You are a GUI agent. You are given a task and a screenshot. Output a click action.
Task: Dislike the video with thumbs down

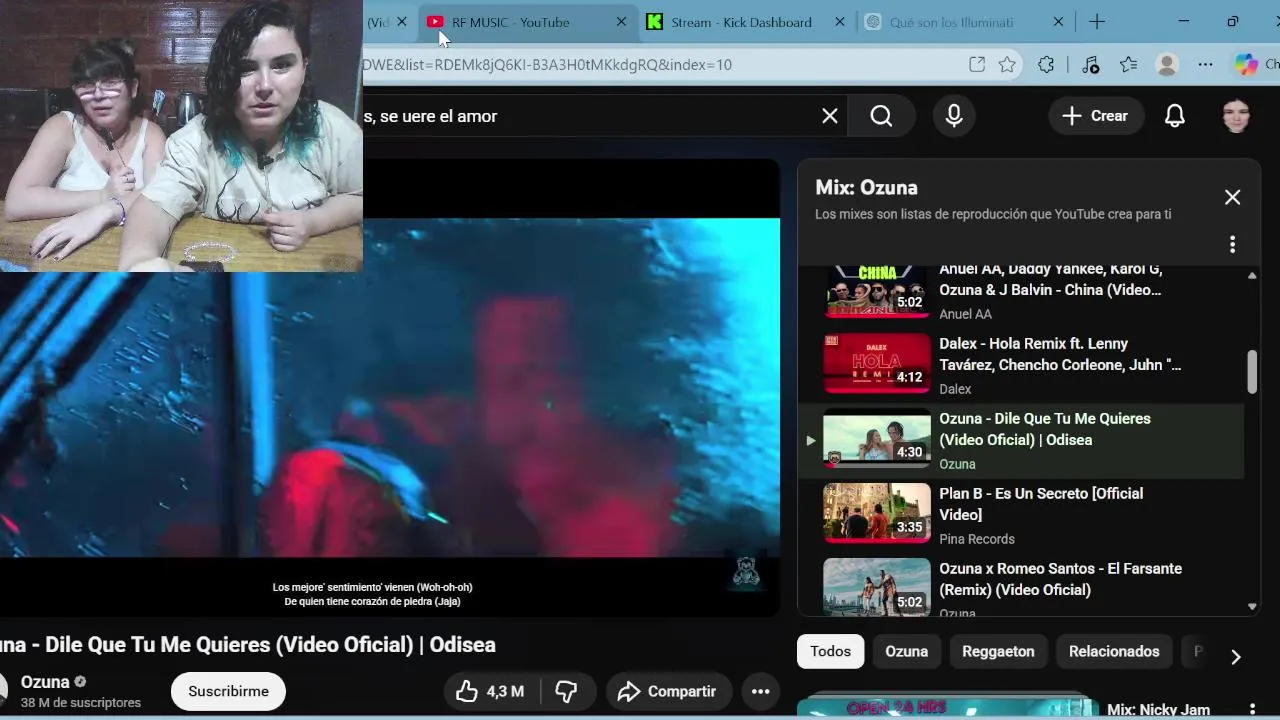pyautogui.click(x=567, y=691)
